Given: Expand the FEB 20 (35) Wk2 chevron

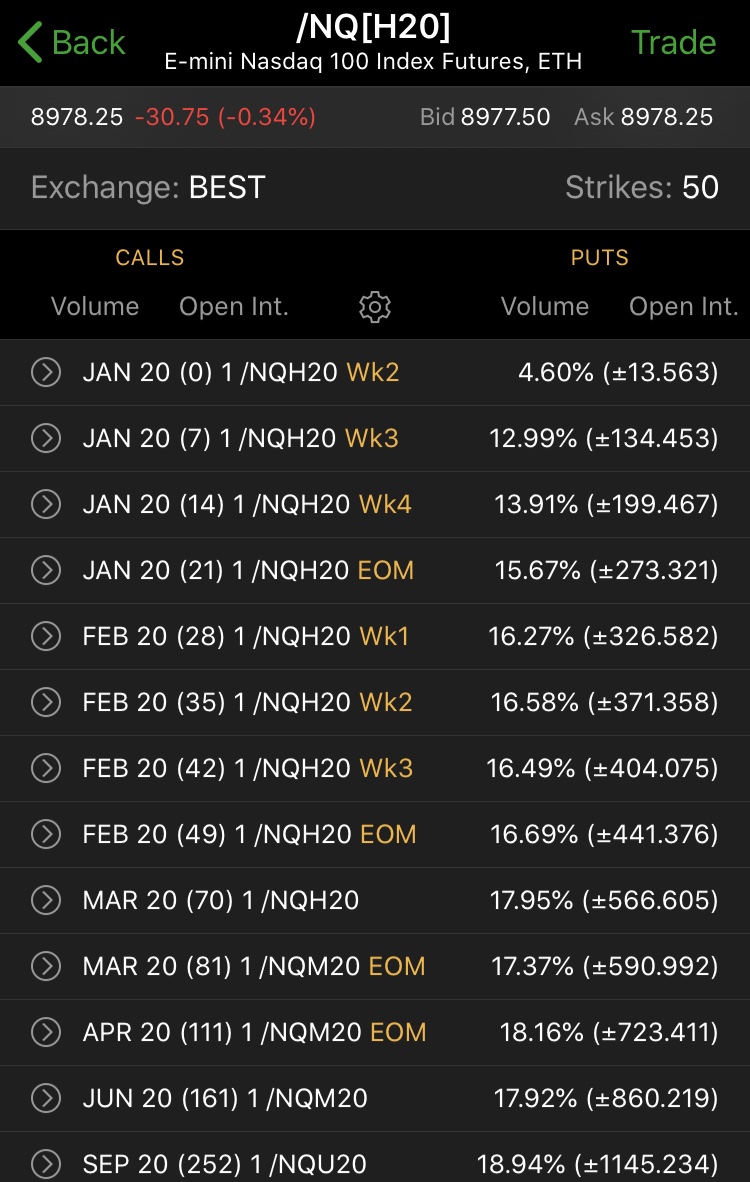Looking at the screenshot, I should click(x=46, y=703).
